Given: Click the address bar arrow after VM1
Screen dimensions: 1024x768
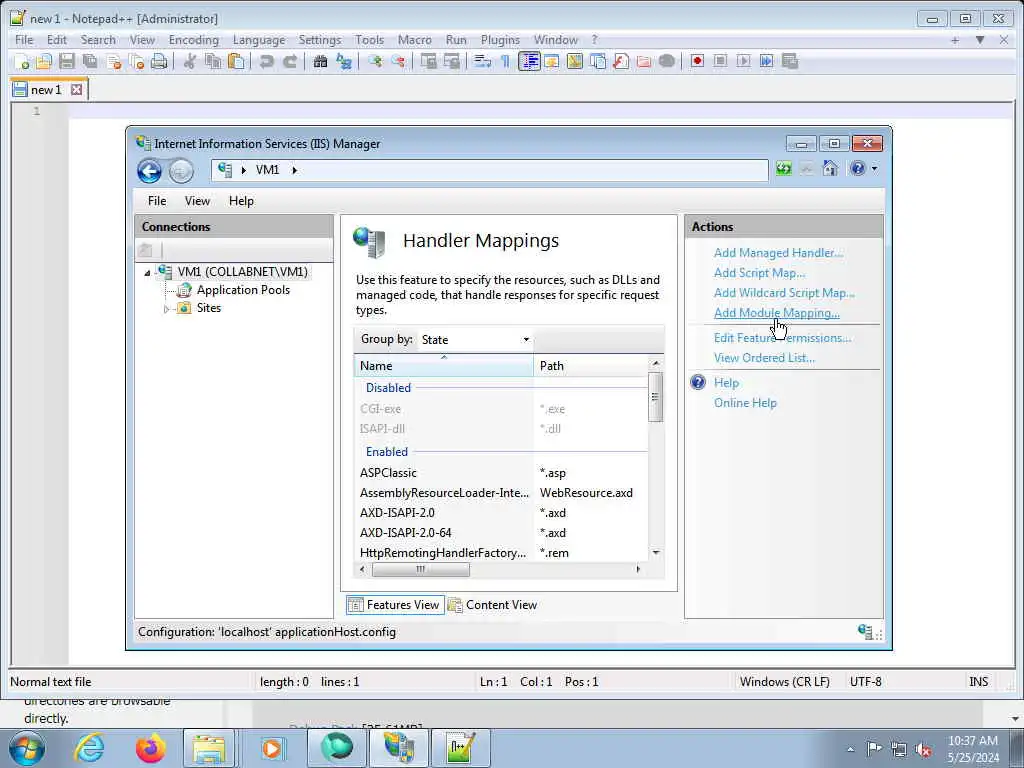Looking at the screenshot, I should click(295, 170).
